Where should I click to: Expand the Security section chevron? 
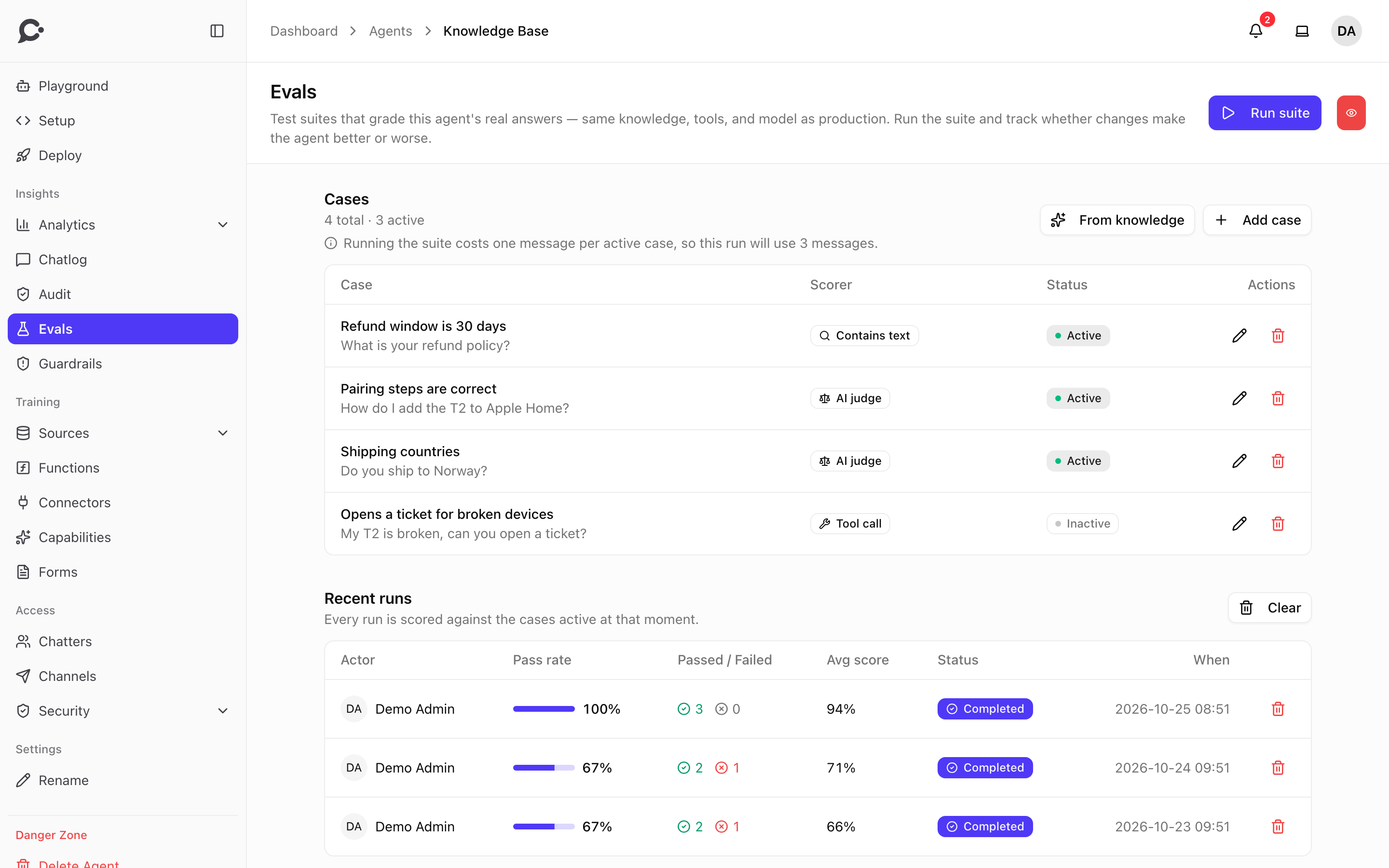coord(223,711)
